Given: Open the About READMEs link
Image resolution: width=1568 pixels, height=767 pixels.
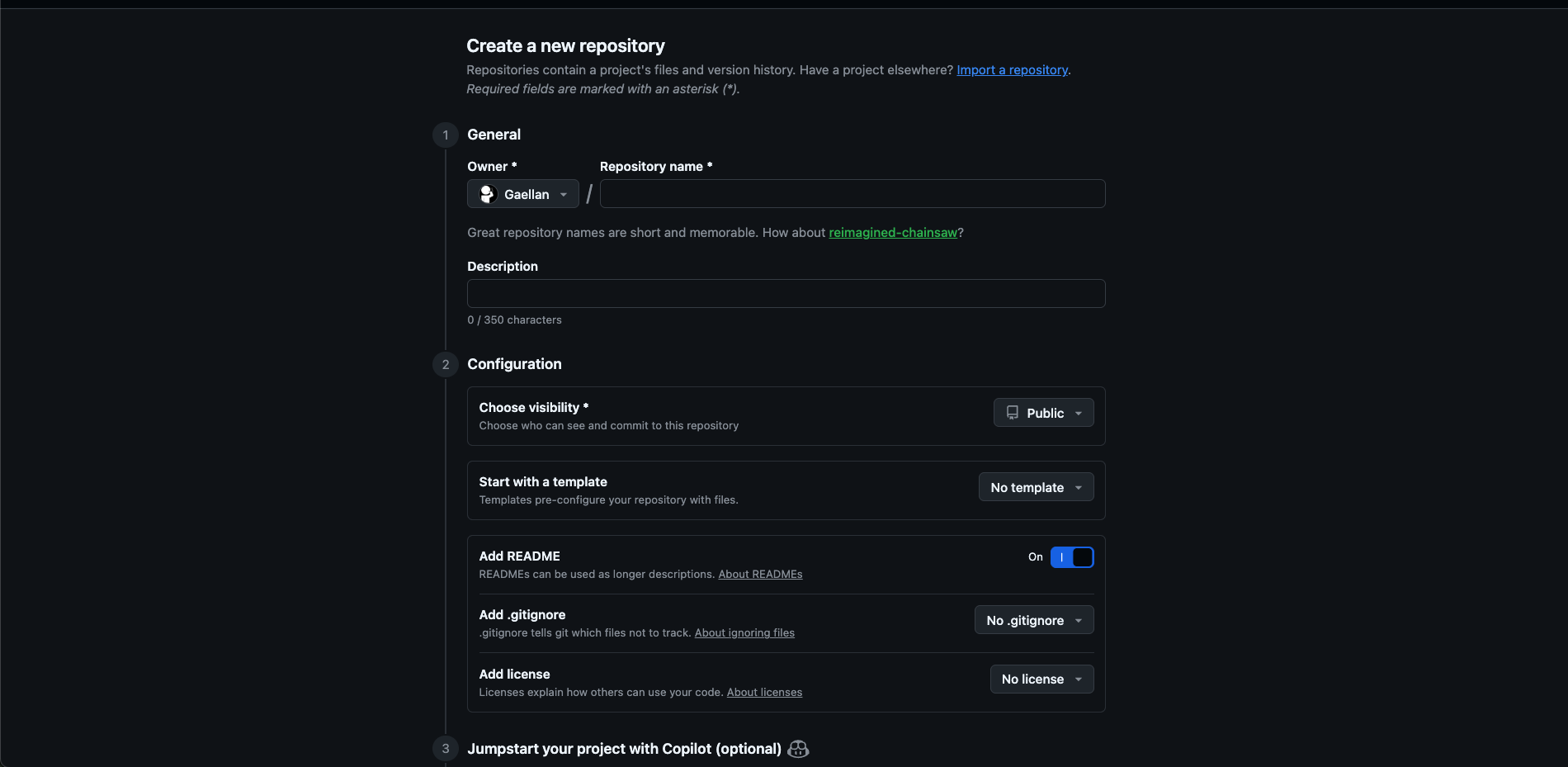Looking at the screenshot, I should (x=760, y=574).
